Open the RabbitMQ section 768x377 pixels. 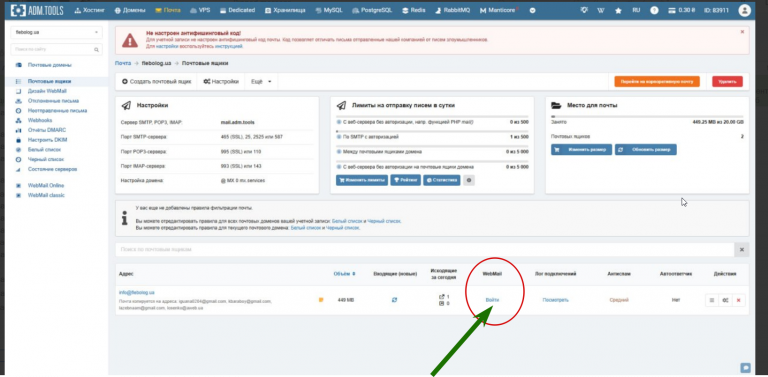point(453,10)
